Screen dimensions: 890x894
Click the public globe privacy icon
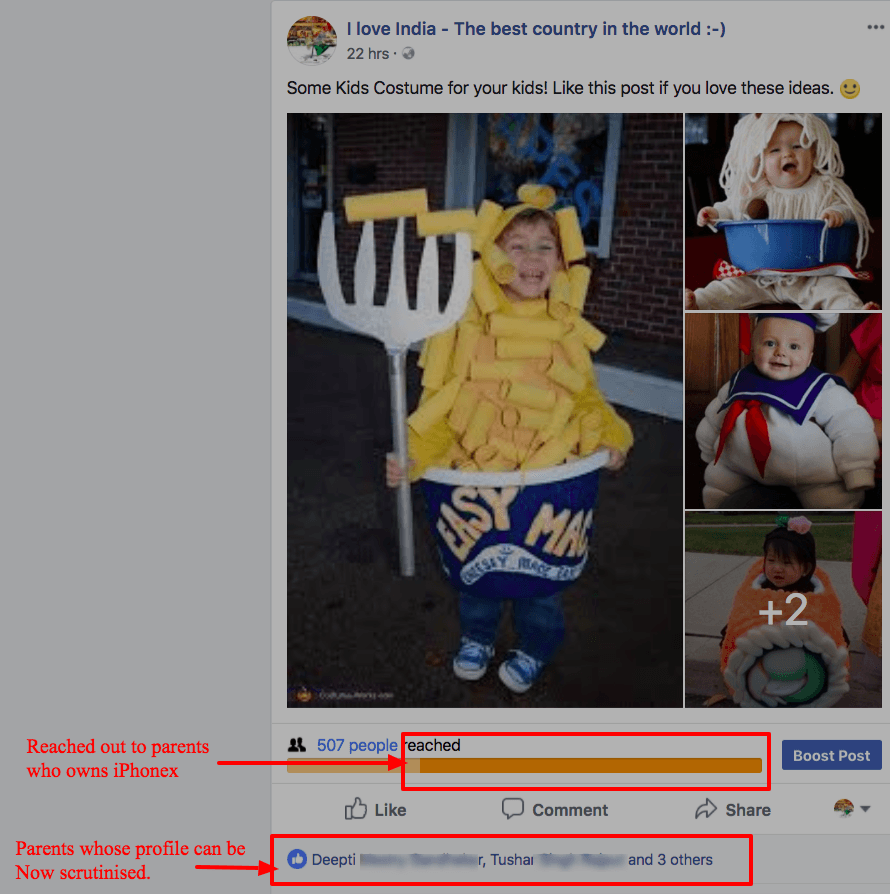pos(408,54)
